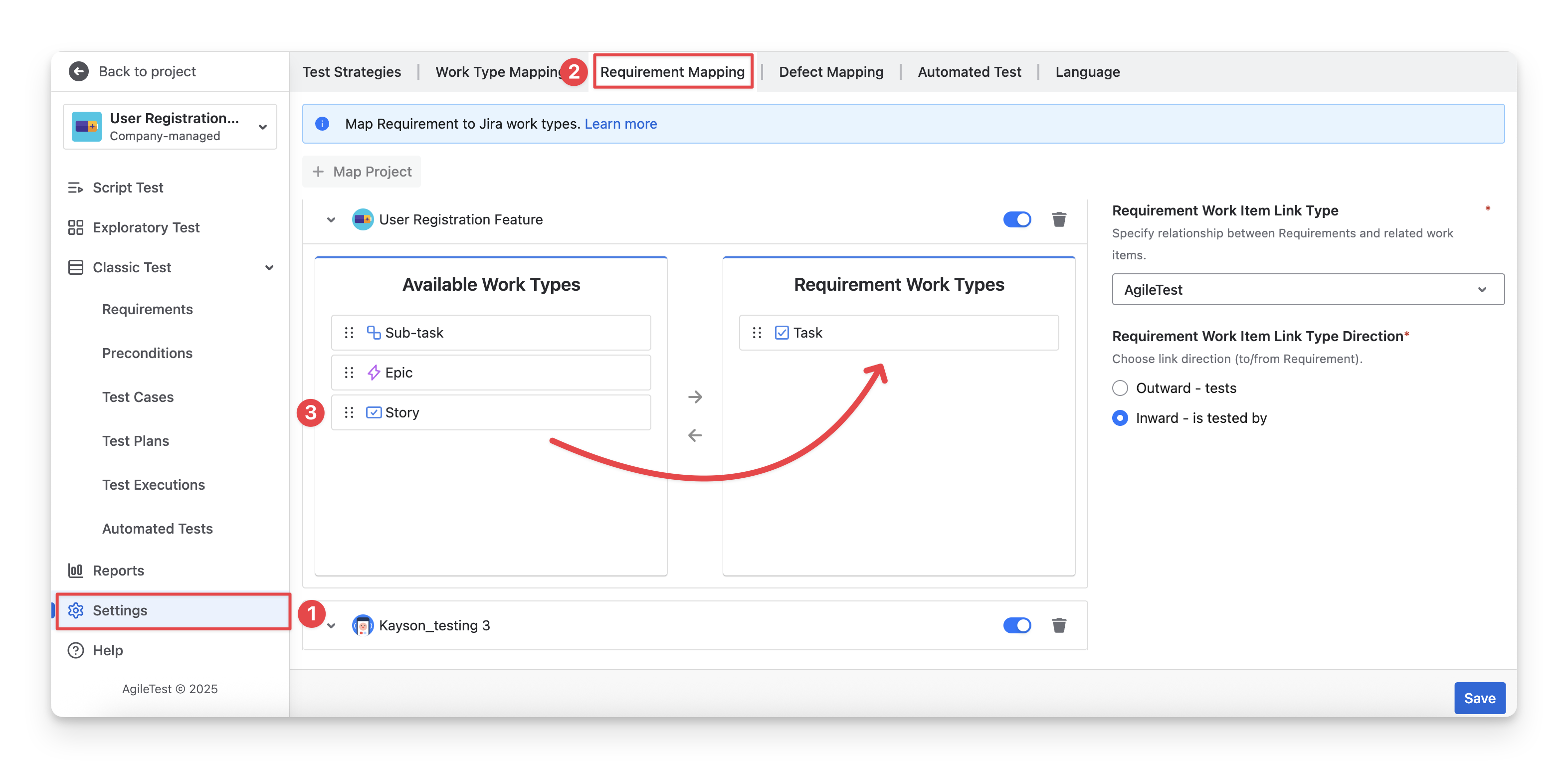Collapse the User Registration Feature section chevron
The width and height of the screenshot is (1568, 768).
tap(331, 220)
